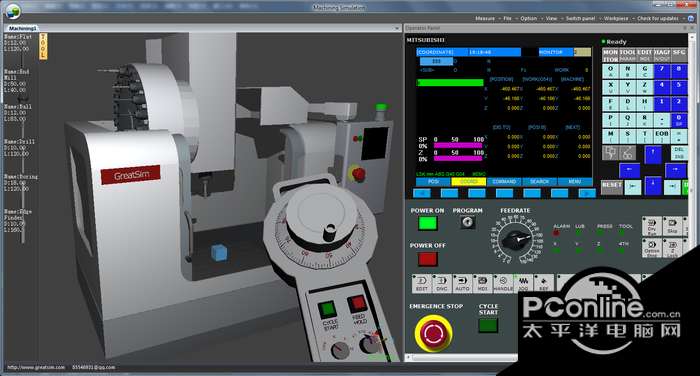Select the EDIT mode key
Viewport: 700px width, 376px height.
[421, 284]
